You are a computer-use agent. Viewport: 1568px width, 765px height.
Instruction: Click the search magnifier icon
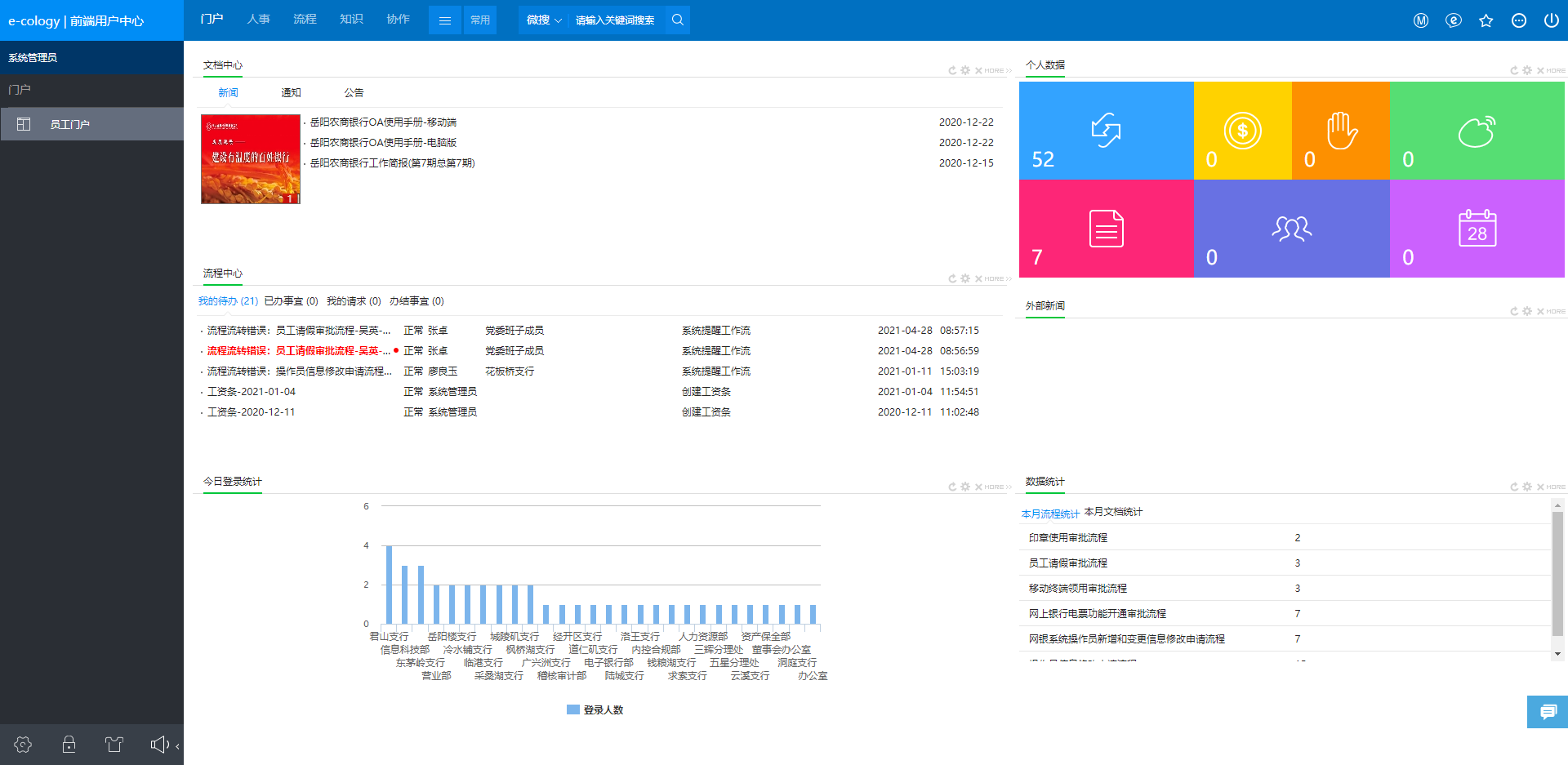coord(678,20)
